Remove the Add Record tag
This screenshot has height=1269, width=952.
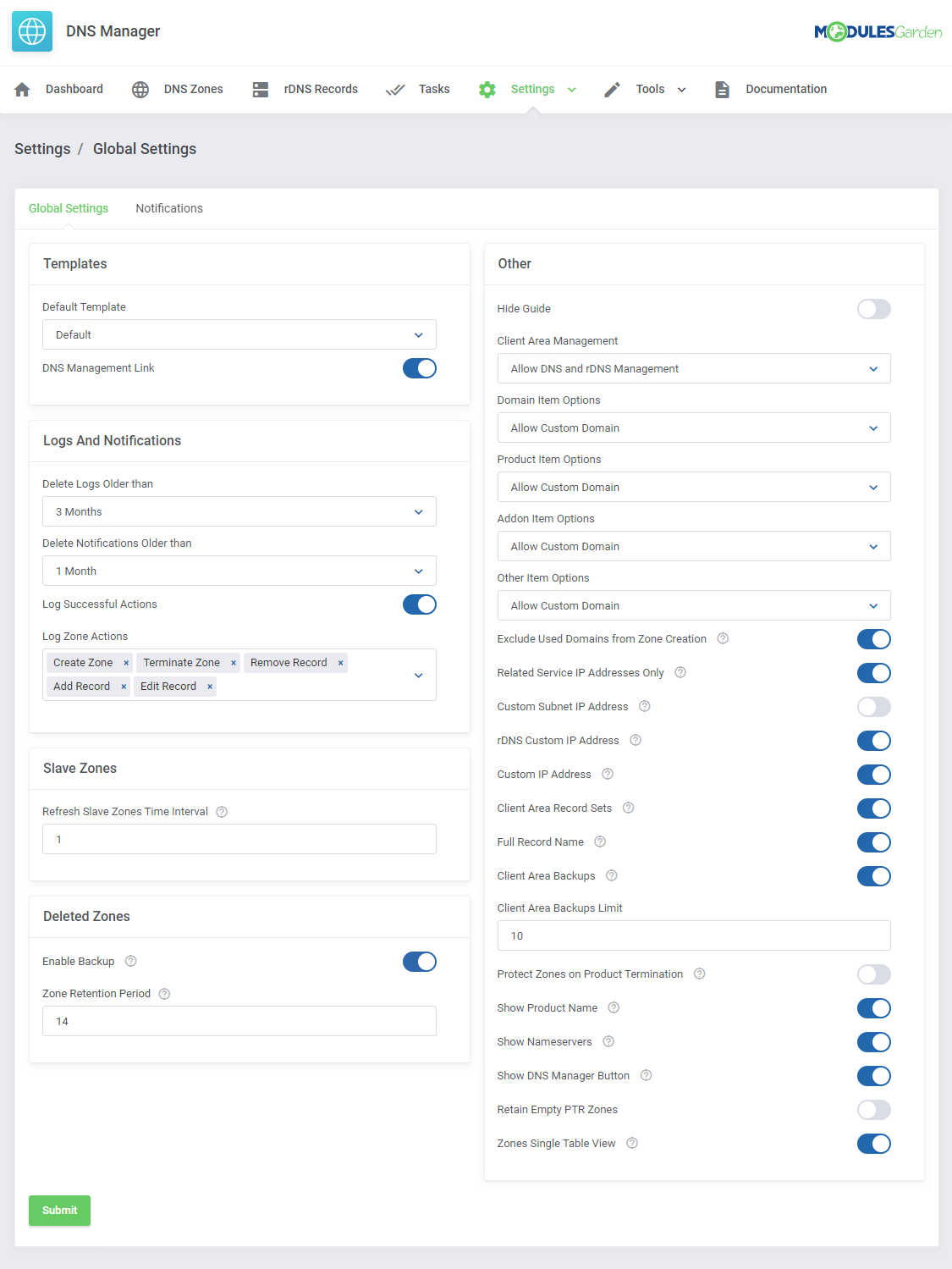click(124, 687)
